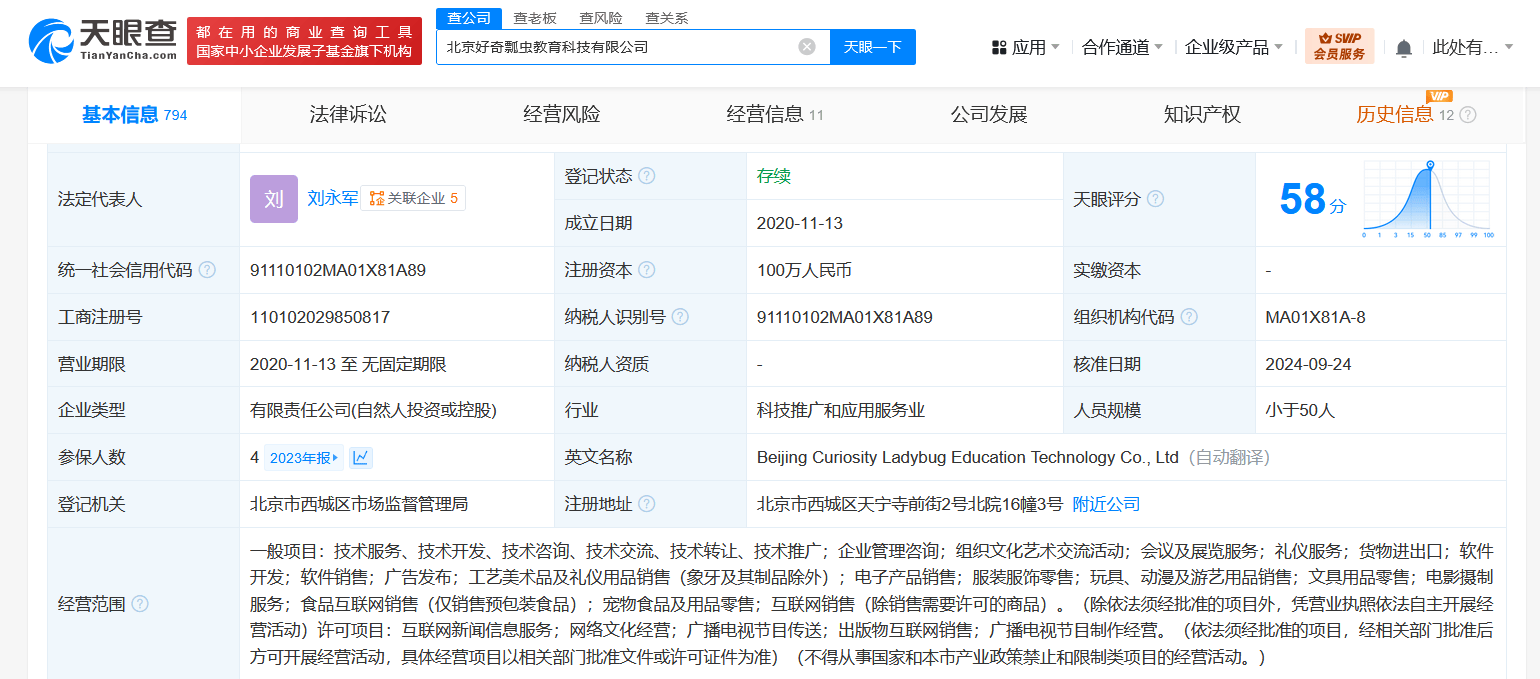Expand the 合作通道 dropdown
The width and height of the screenshot is (1540, 679).
click(1122, 47)
